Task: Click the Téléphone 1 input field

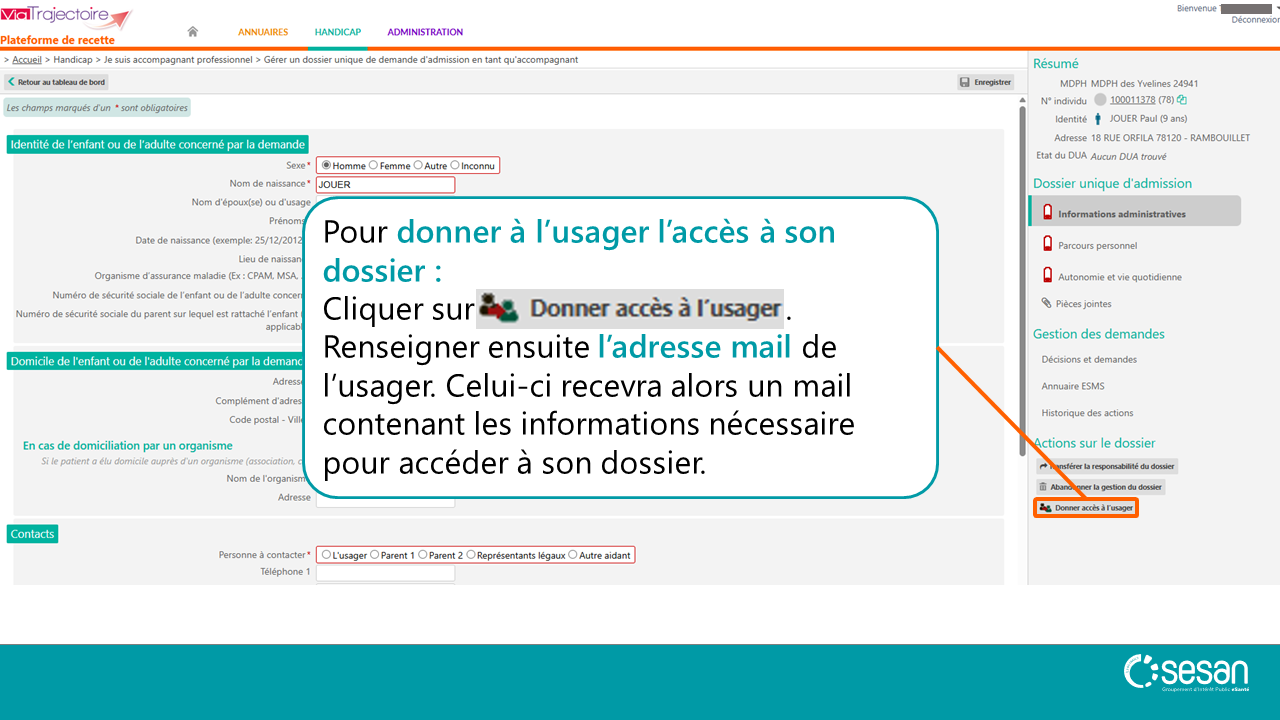Action: point(385,572)
